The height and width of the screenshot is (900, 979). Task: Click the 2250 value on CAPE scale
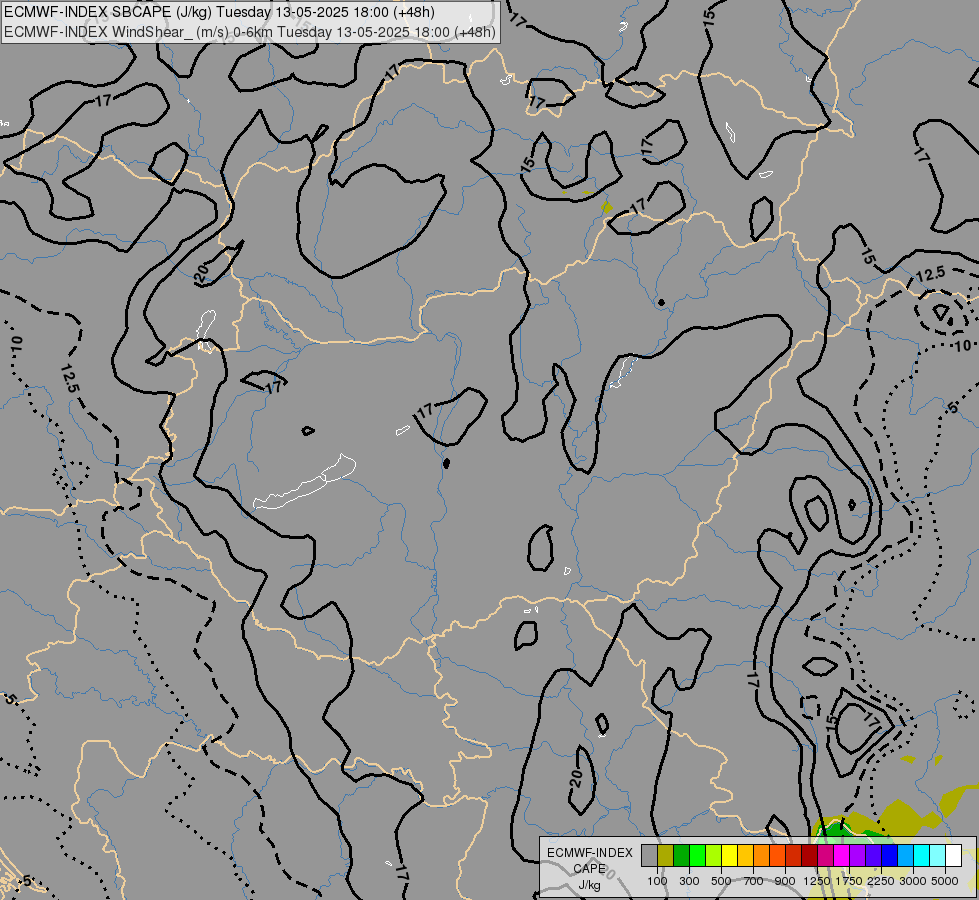click(x=881, y=881)
